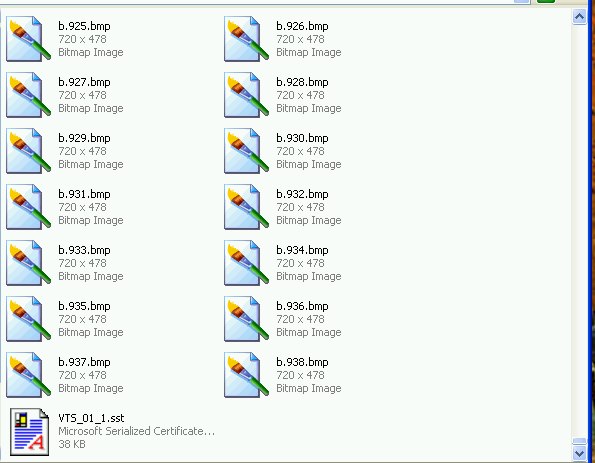595x463 pixels.
Task: Pick the b.935.bmp bitmap icon
Action: (x=28, y=318)
